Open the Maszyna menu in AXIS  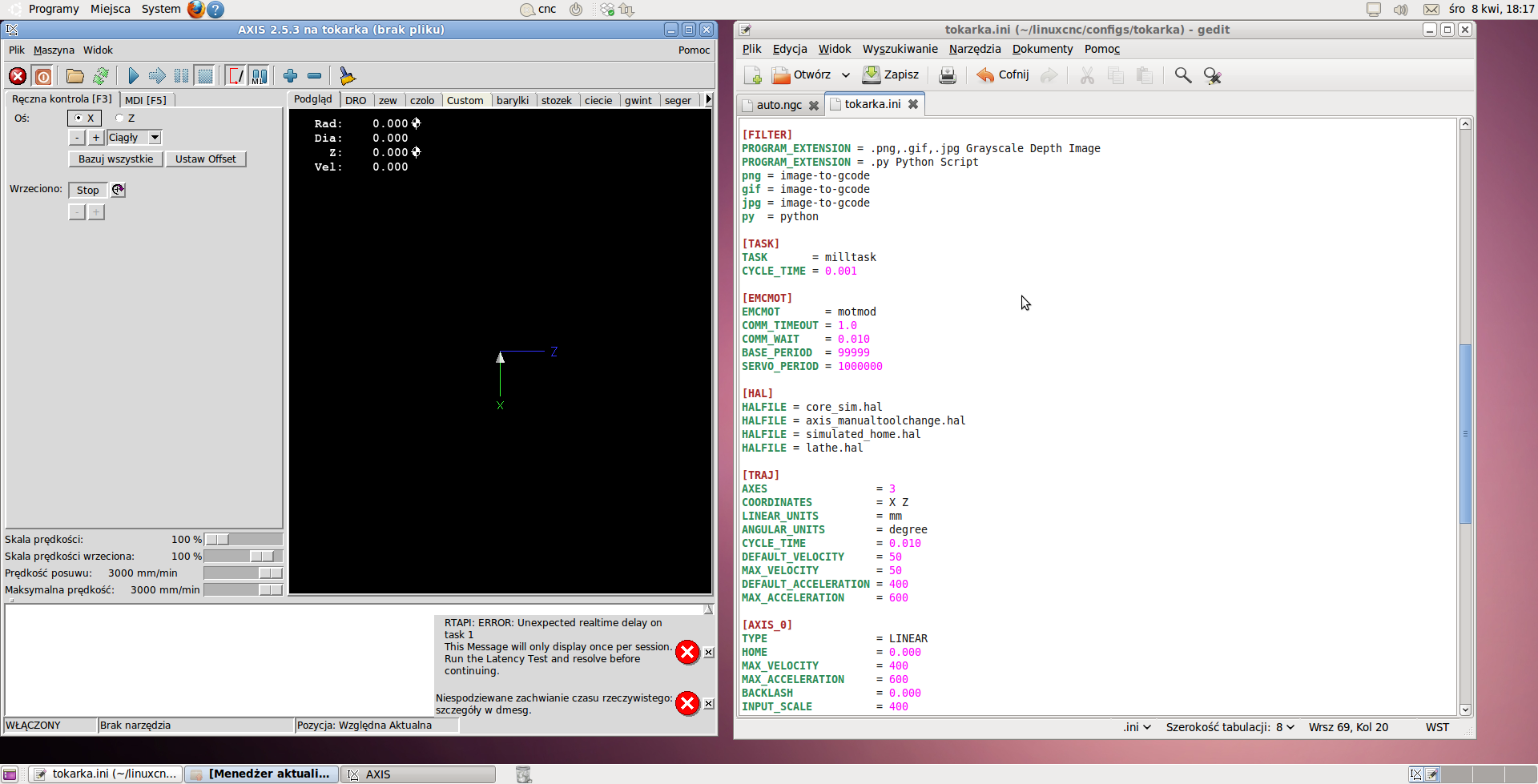click(54, 50)
